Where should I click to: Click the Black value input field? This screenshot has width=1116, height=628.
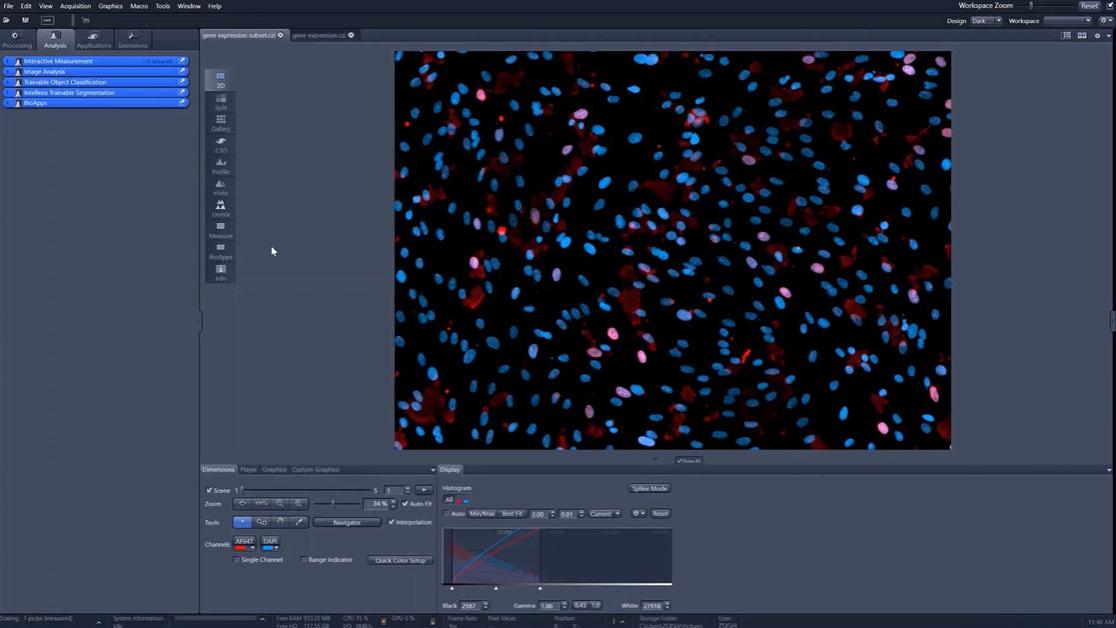470,605
